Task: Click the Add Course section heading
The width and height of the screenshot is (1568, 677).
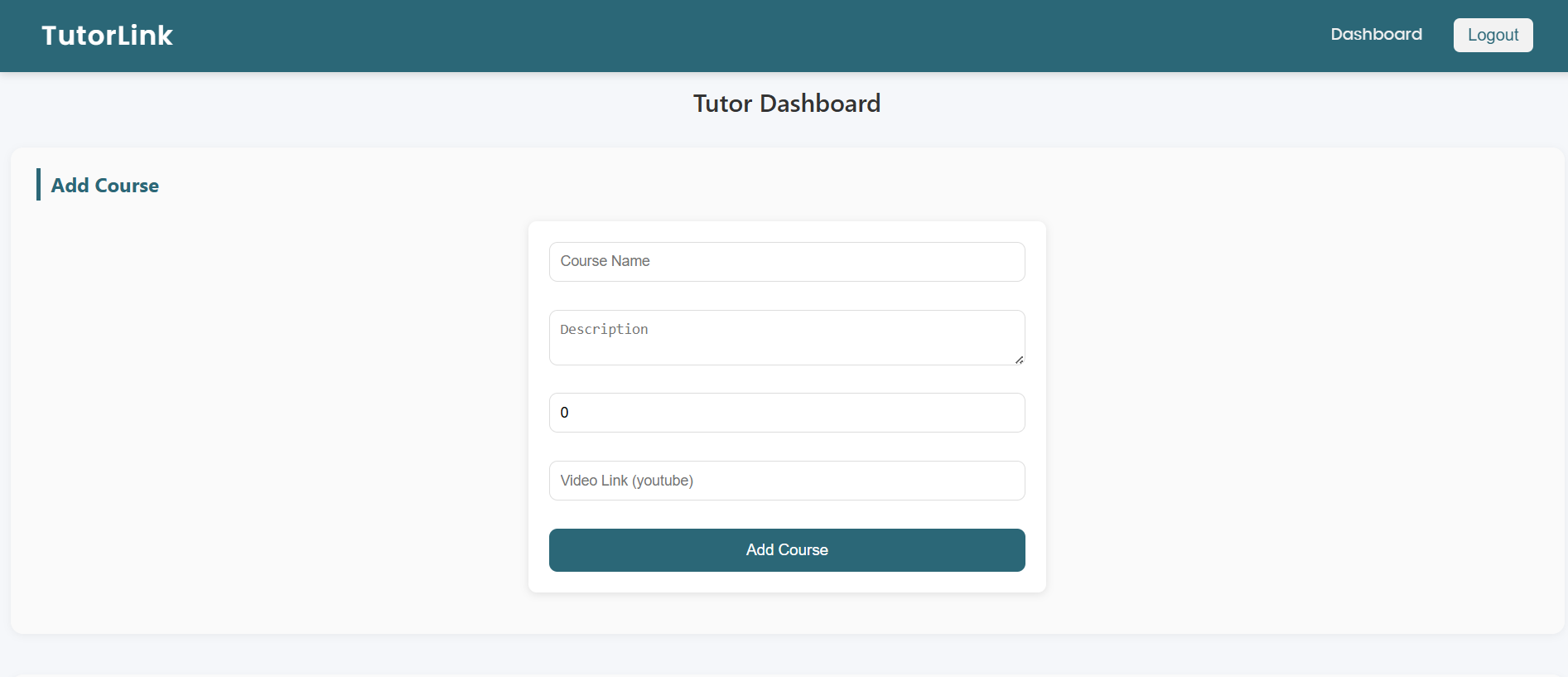Action: pyautogui.click(x=105, y=186)
